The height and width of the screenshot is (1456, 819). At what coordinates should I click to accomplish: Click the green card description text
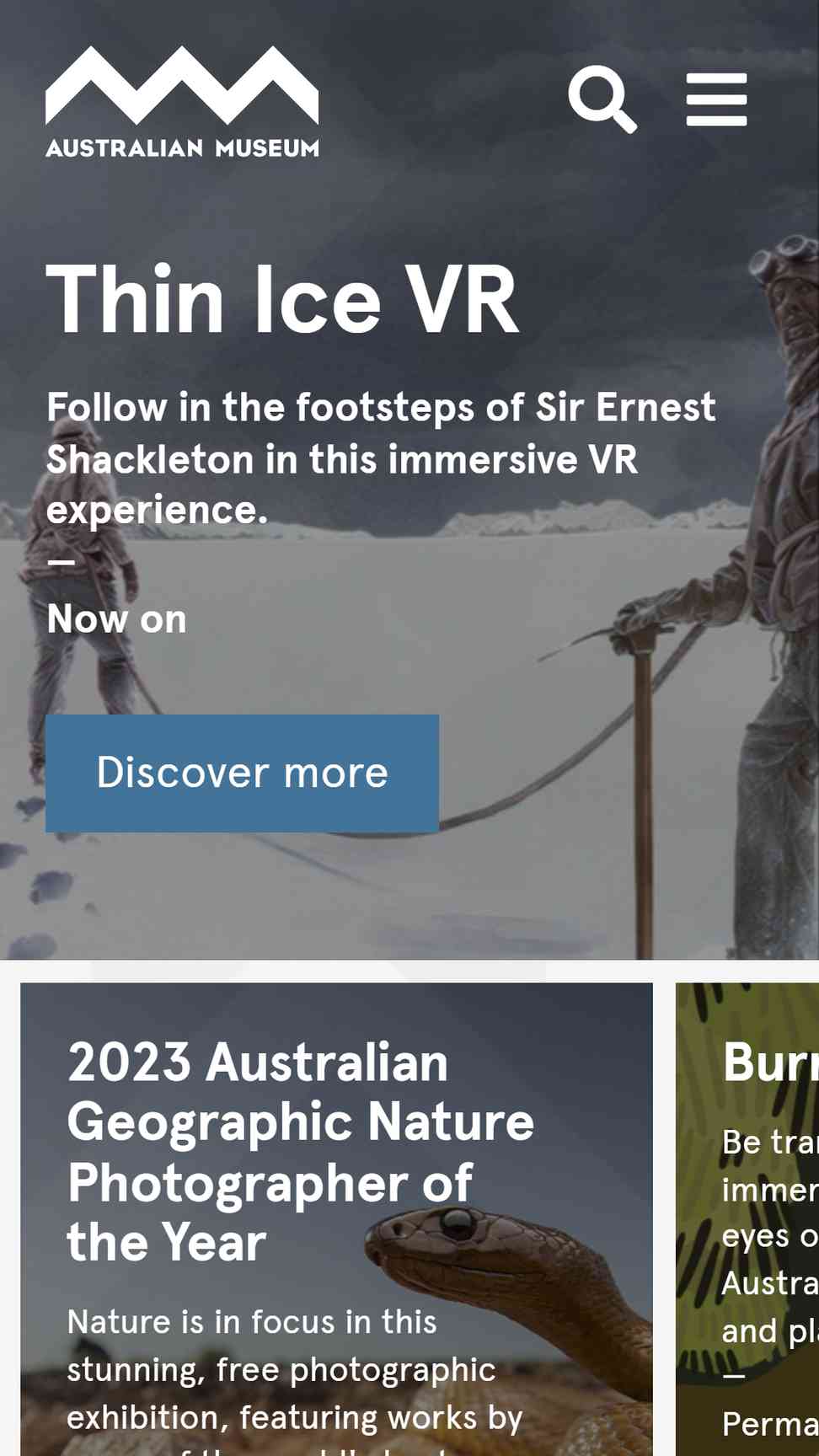click(x=770, y=1236)
